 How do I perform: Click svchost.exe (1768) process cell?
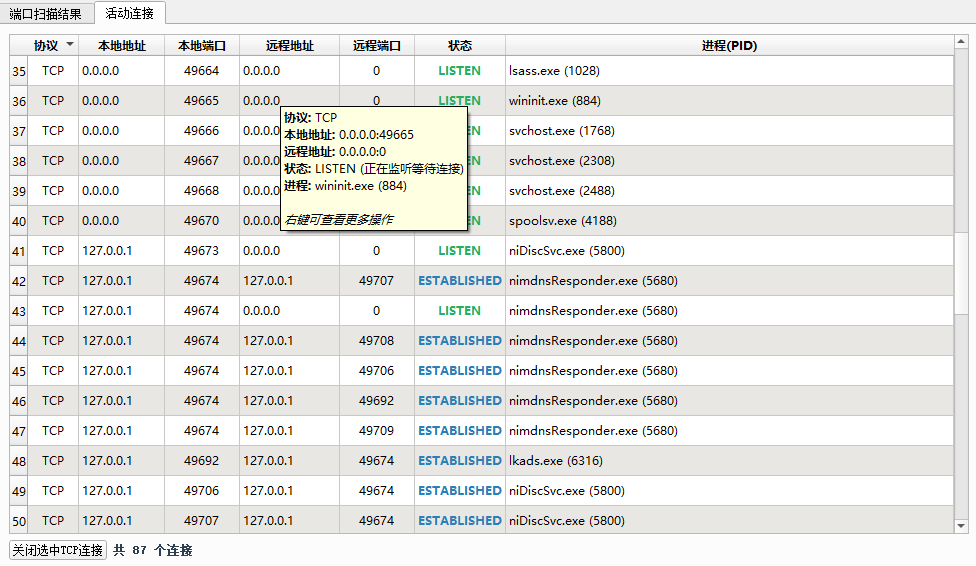point(730,131)
